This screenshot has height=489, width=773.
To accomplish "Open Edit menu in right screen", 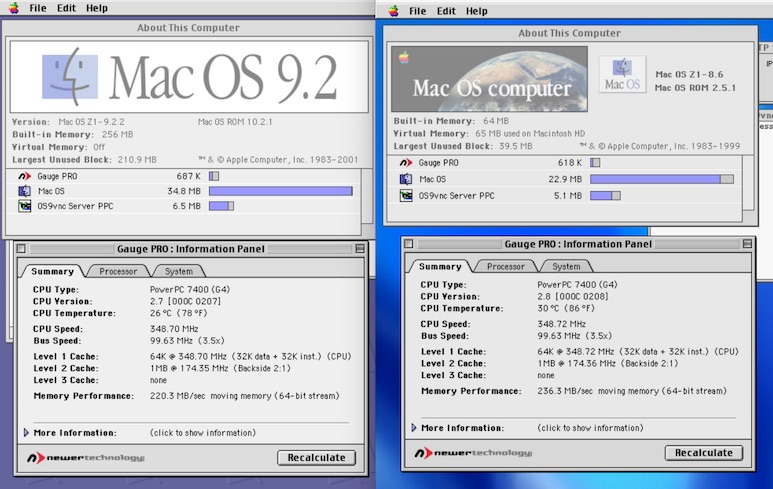I will tap(446, 11).
